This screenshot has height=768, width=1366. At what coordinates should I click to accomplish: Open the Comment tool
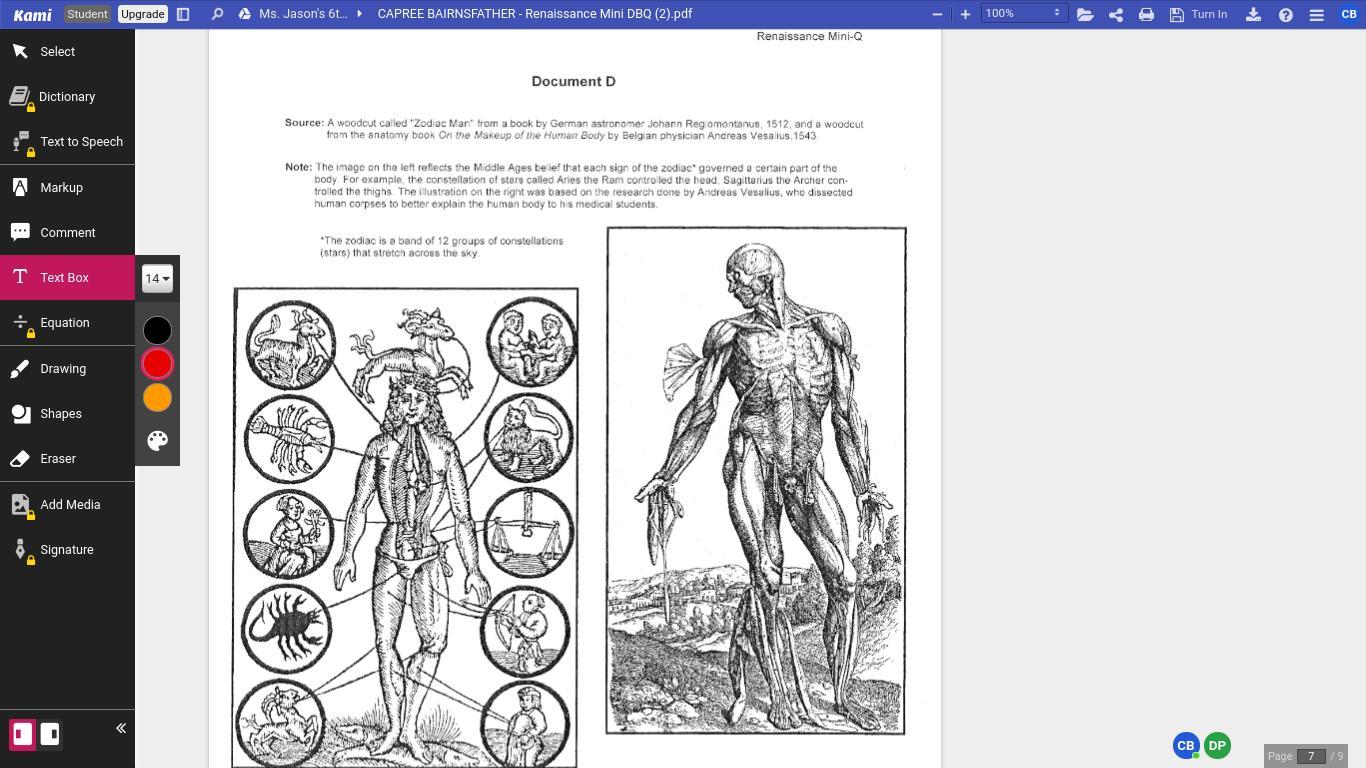(67, 233)
